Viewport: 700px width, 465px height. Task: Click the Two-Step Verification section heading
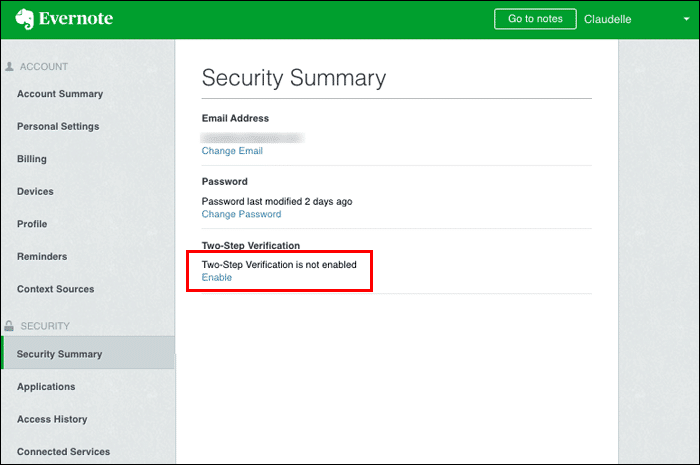tap(251, 245)
